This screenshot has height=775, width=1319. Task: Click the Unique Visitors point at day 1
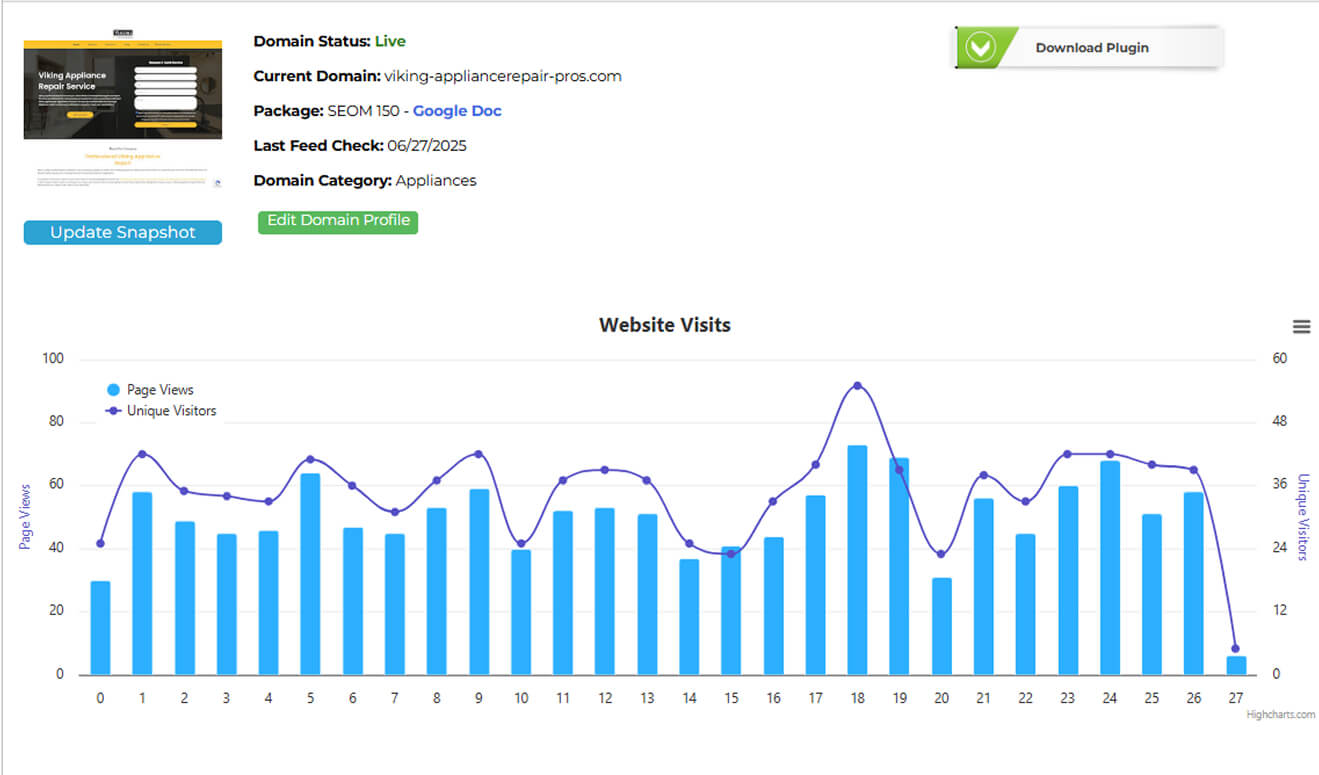click(142, 454)
